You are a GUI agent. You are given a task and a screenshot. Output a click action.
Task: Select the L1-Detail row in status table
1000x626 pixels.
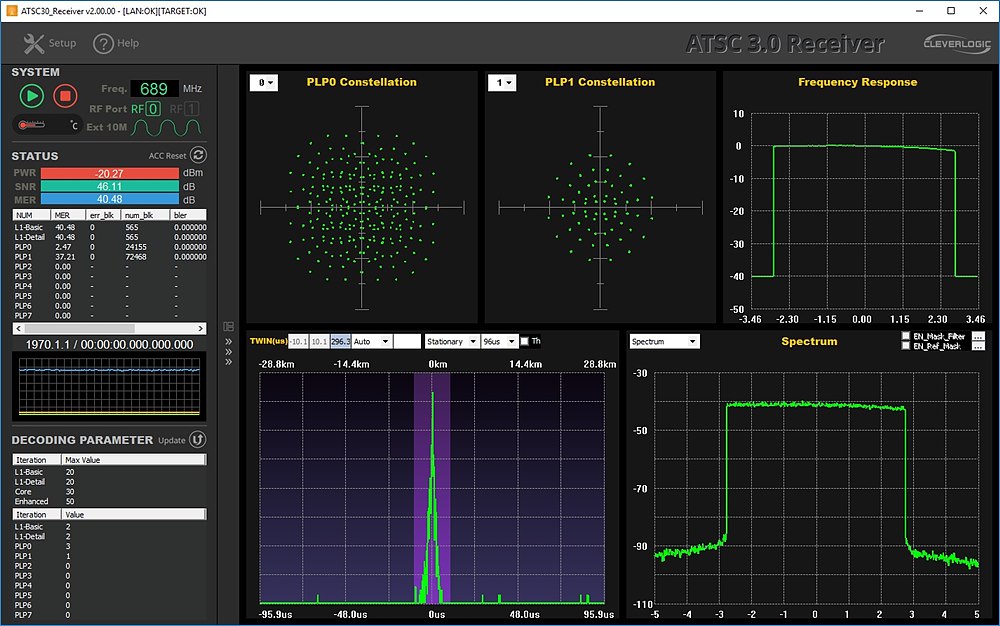[110, 237]
